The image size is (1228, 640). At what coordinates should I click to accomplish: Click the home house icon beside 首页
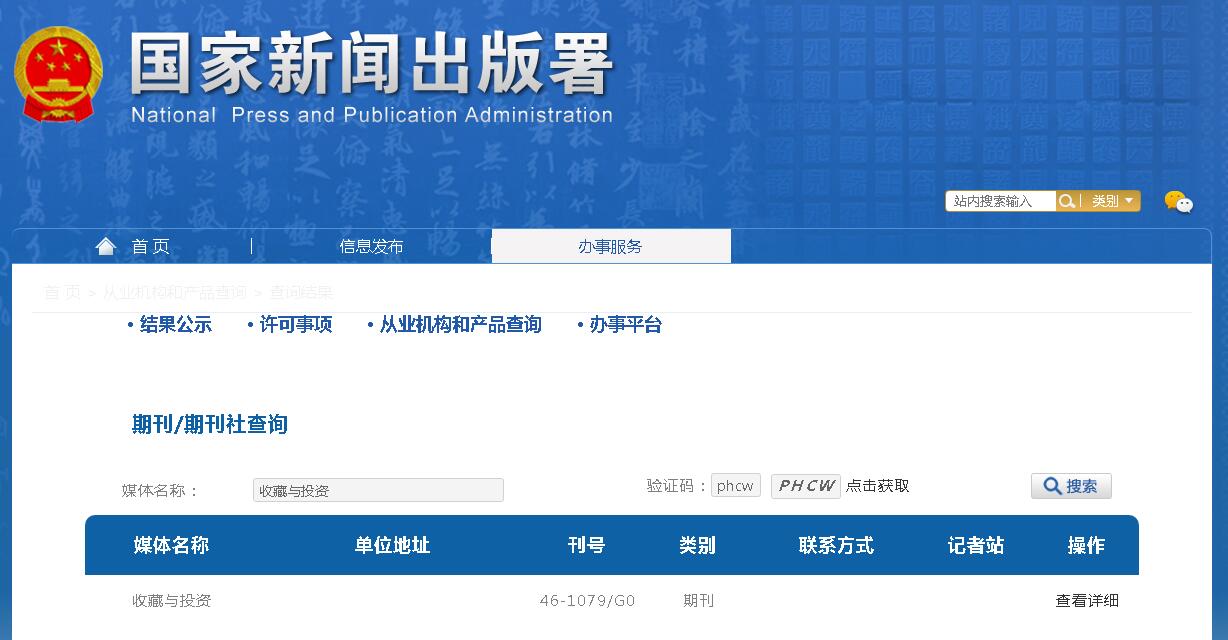(106, 245)
